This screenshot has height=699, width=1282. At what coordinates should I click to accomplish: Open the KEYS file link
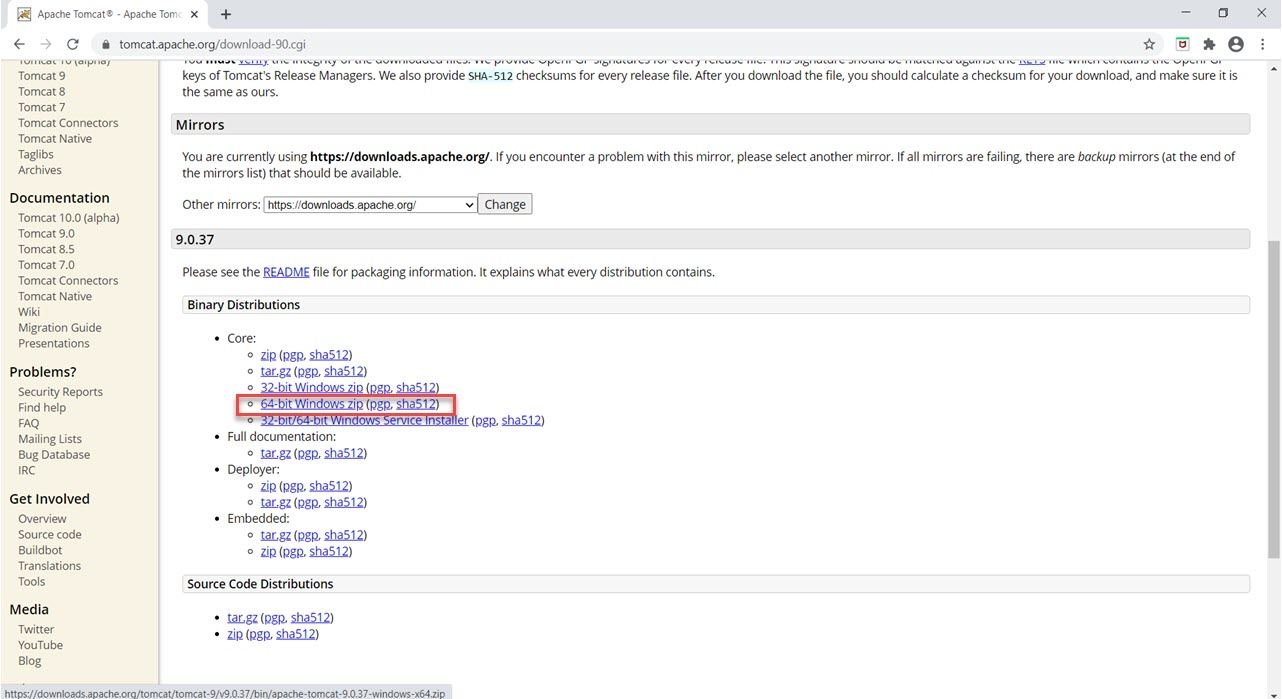pyautogui.click(x=1032, y=60)
